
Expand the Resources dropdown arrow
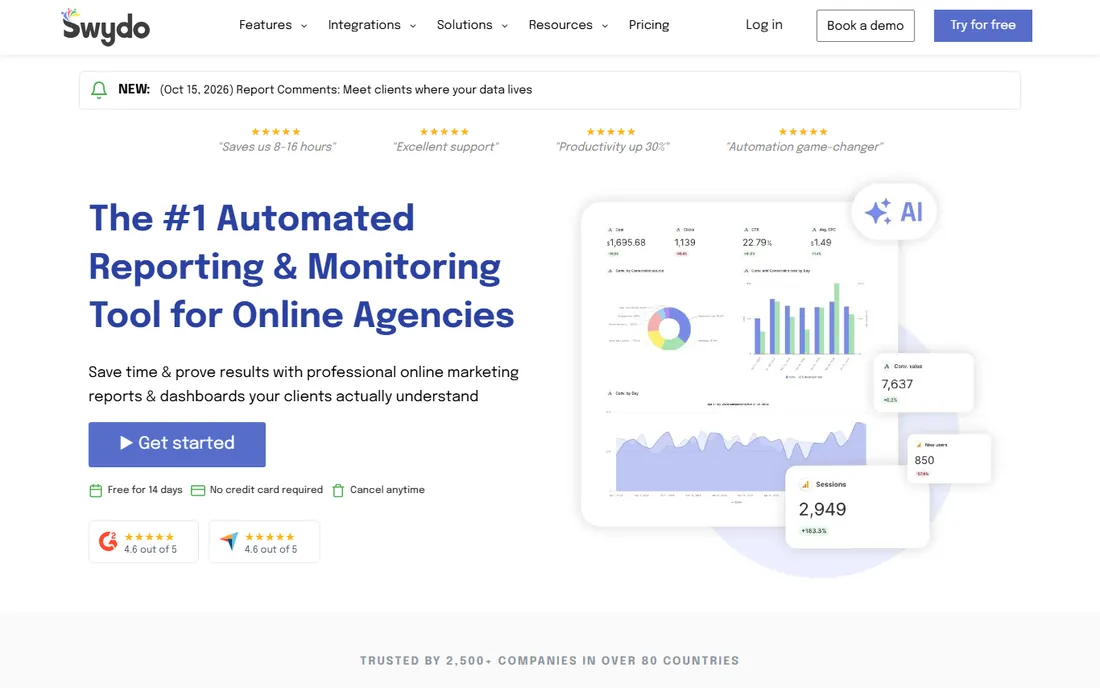tap(605, 26)
